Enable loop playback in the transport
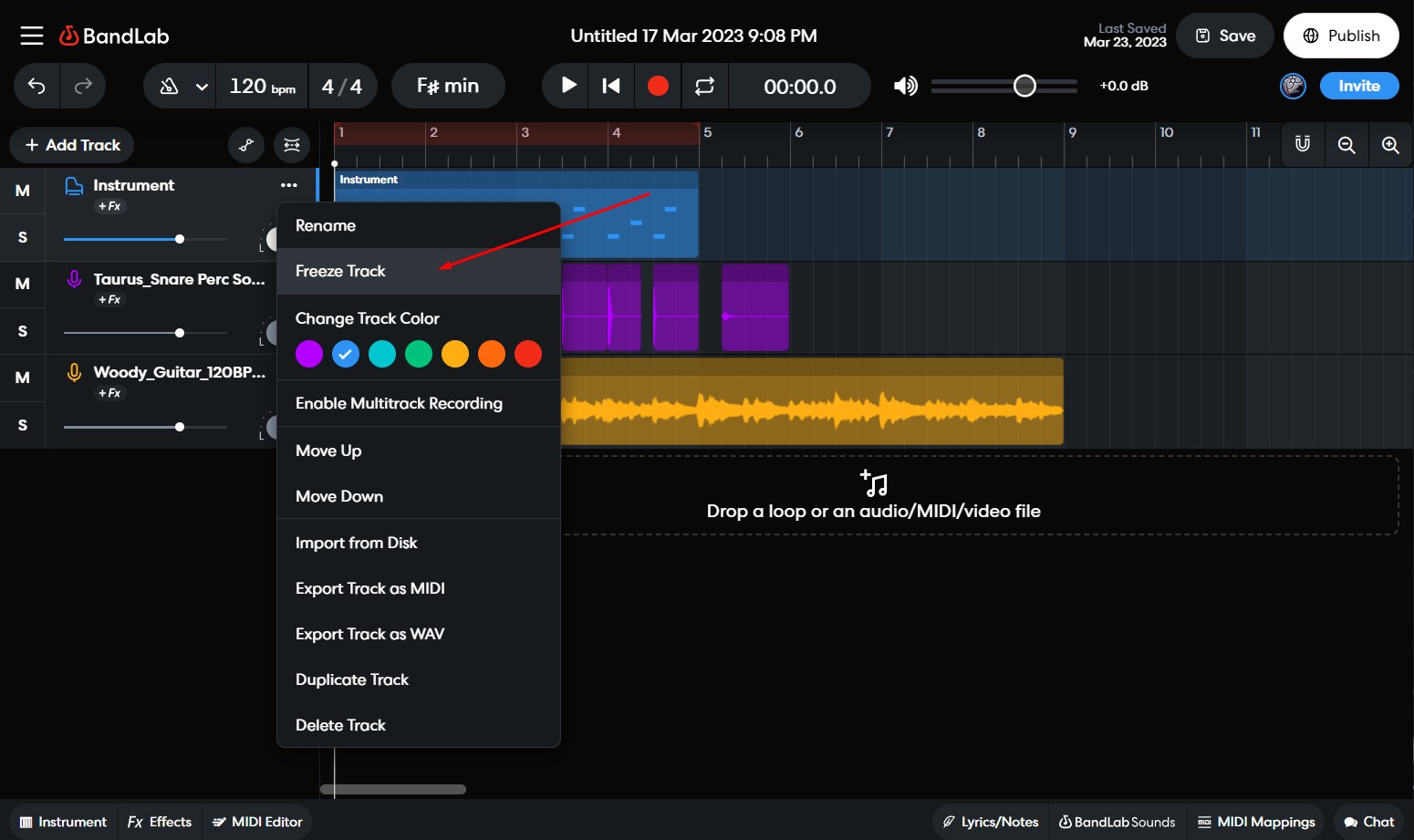The image size is (1414, 840). point(703,86)
